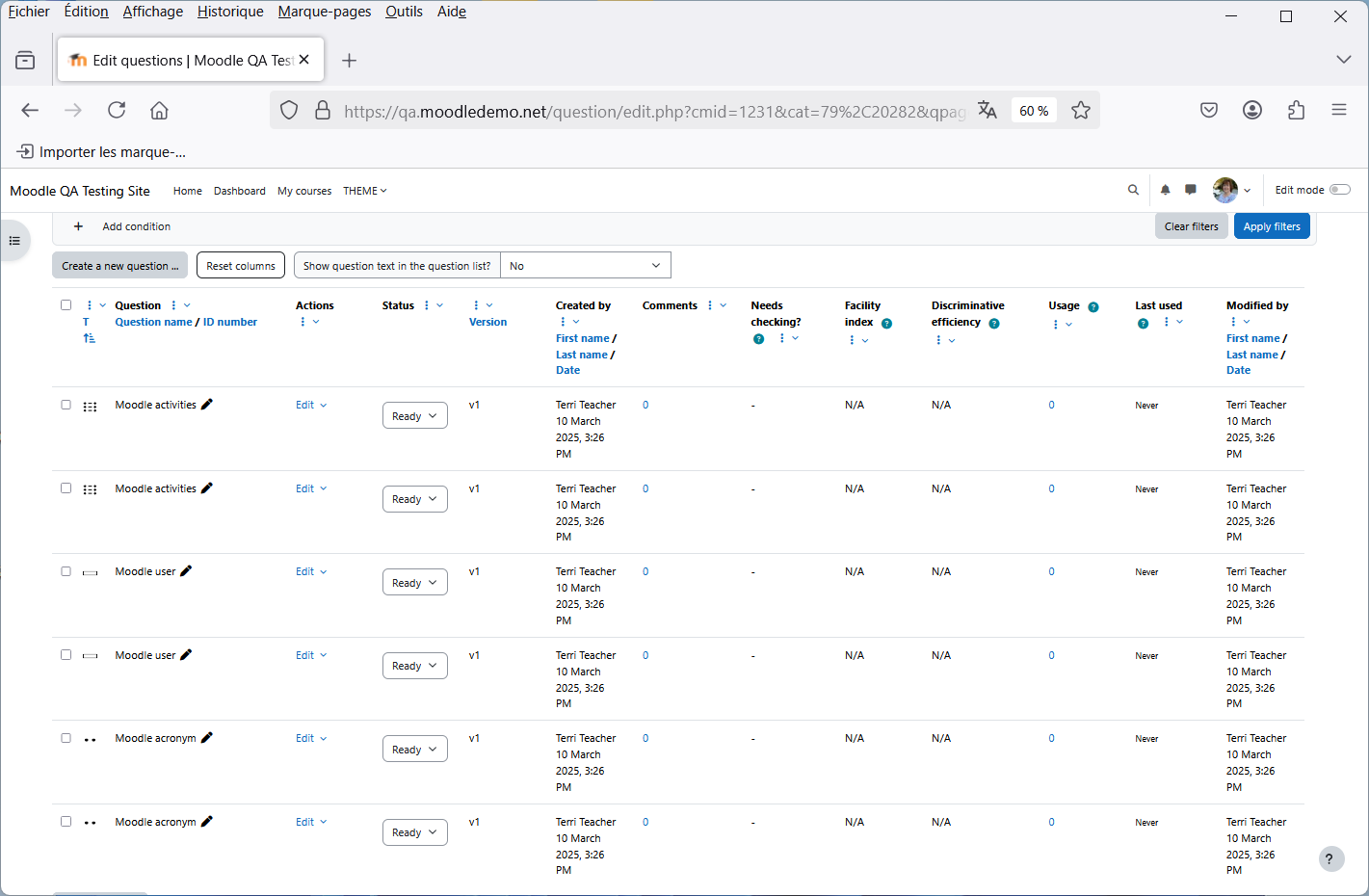1369x896 pixels.
Task: Open the Historique menu
Action: 230,12
